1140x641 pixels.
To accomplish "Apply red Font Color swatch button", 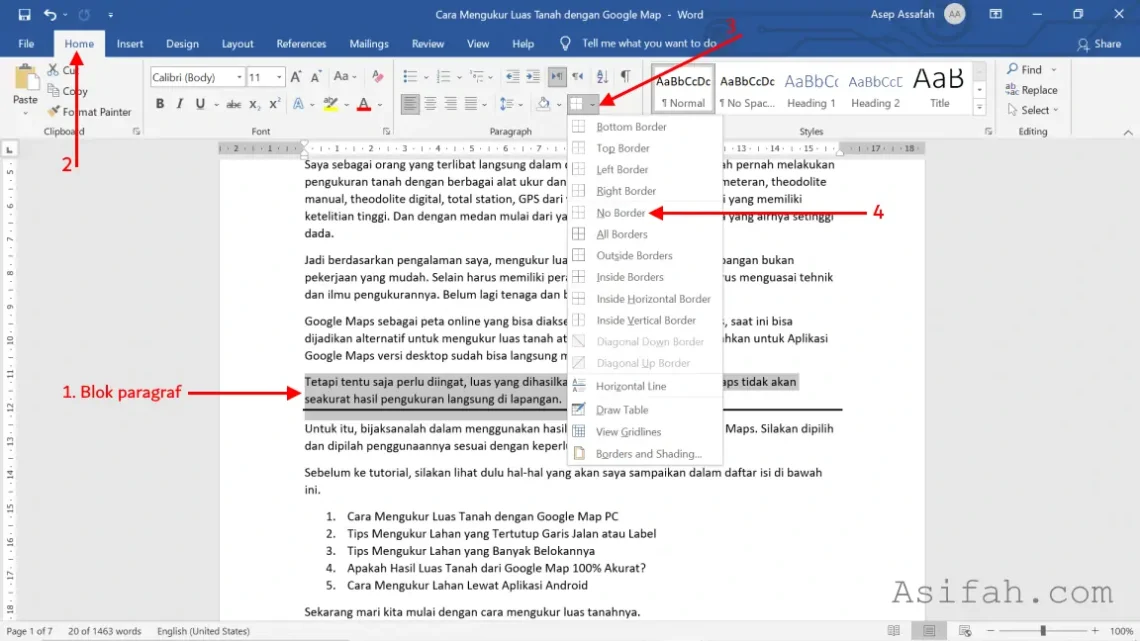I will coord(364,105).
